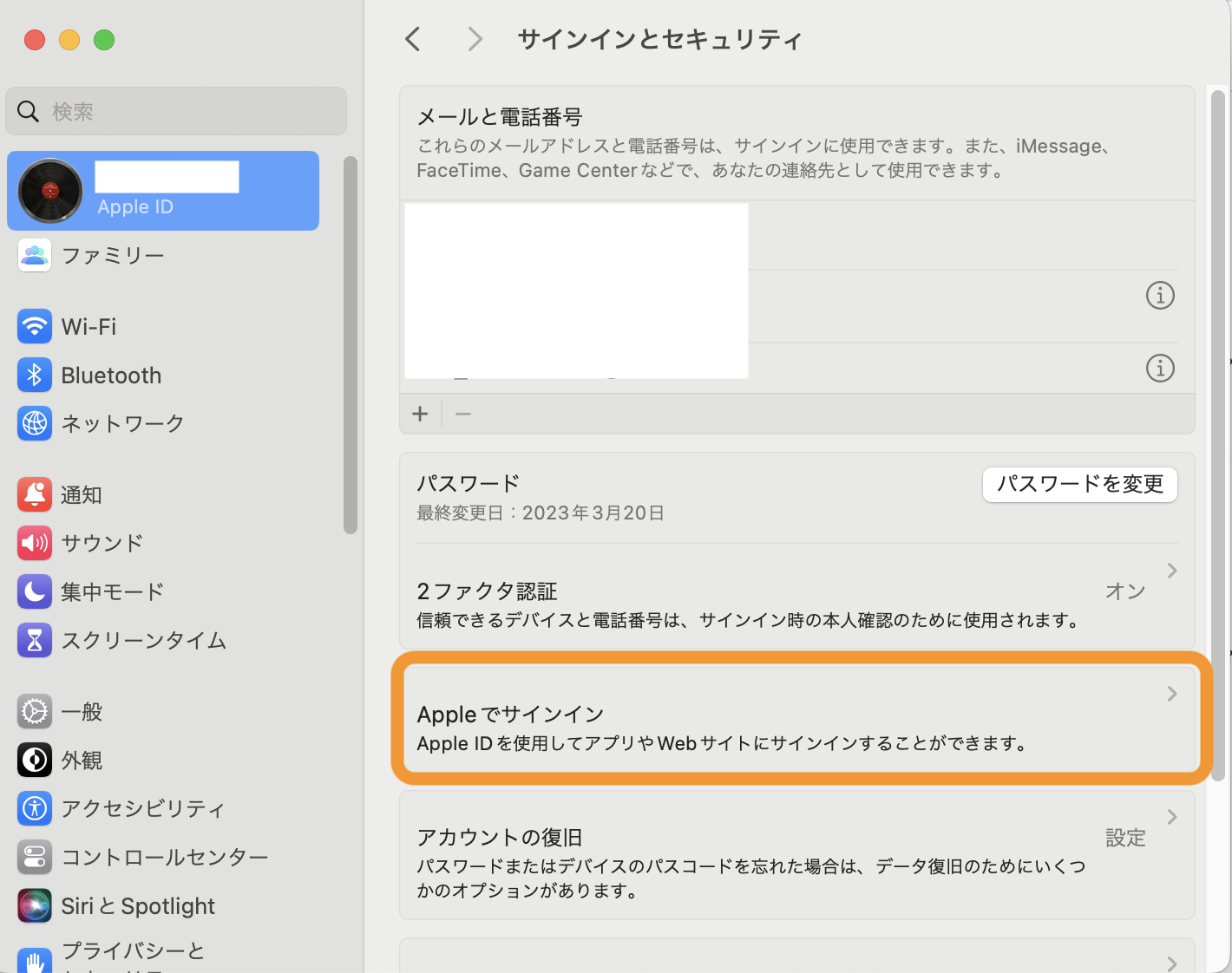Add an email or phone with plus button
The width and height of the screenshot is (1232, 973).
(420, 414)
